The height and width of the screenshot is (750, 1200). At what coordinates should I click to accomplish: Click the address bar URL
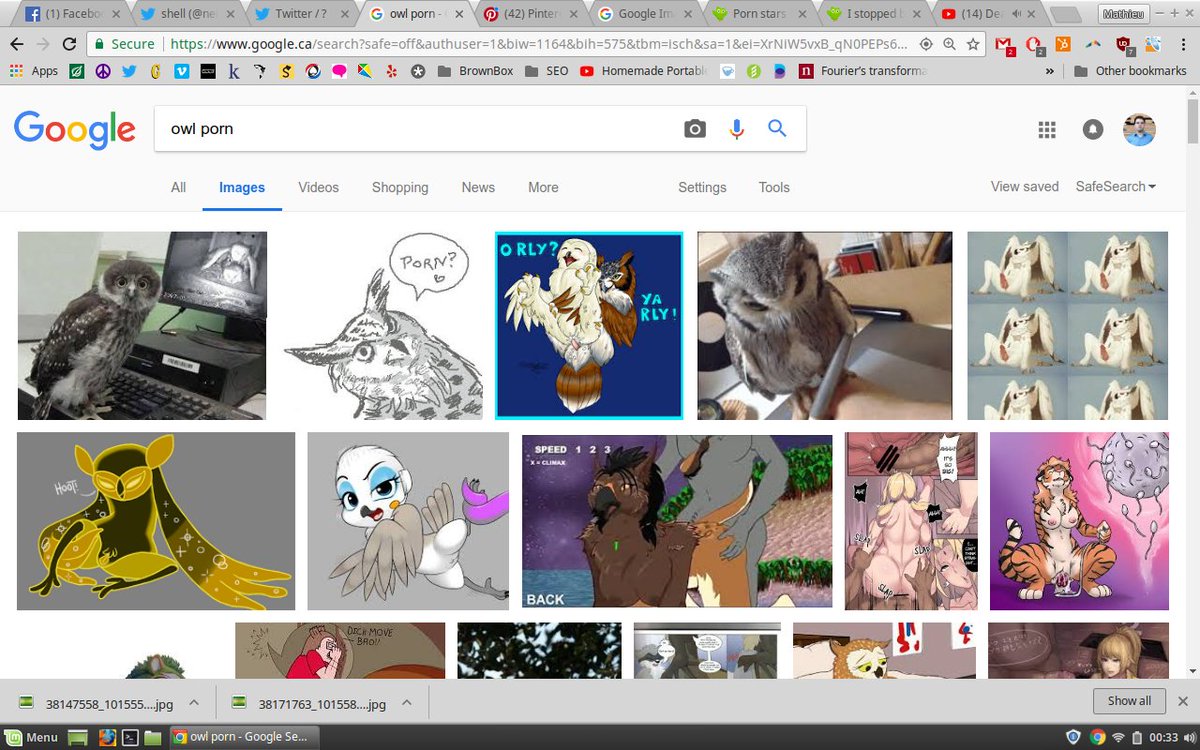coord(537,44)
